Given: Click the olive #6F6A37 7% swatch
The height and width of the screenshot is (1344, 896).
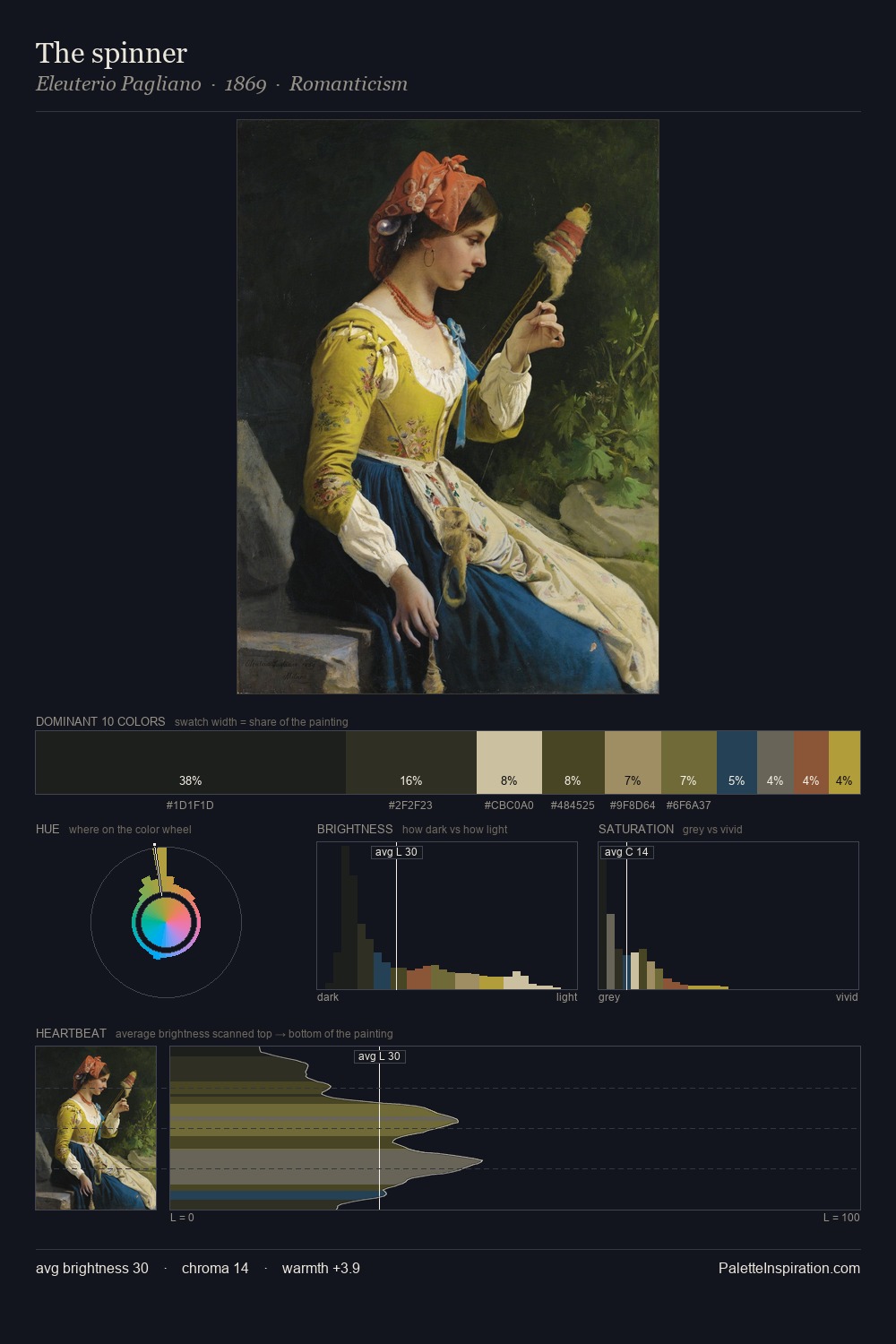Looking at the screenshot, I should (x=689, y=762).
